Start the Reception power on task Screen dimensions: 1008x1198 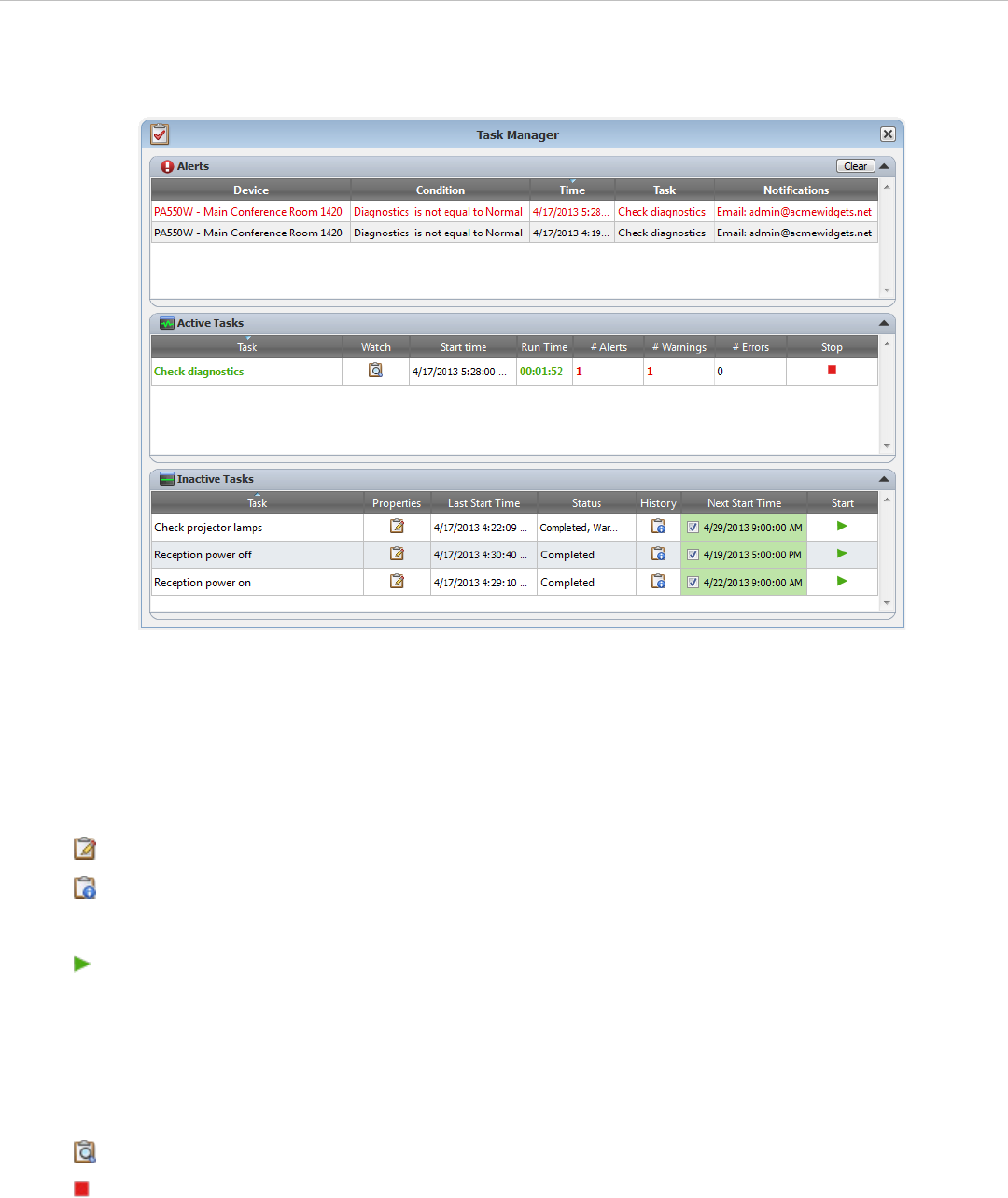[x=842, y=581]
